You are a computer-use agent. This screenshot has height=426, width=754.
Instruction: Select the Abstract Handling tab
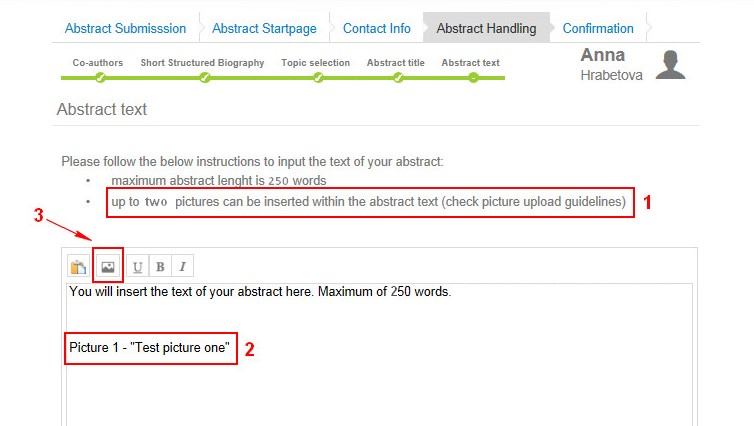(486, 28)
